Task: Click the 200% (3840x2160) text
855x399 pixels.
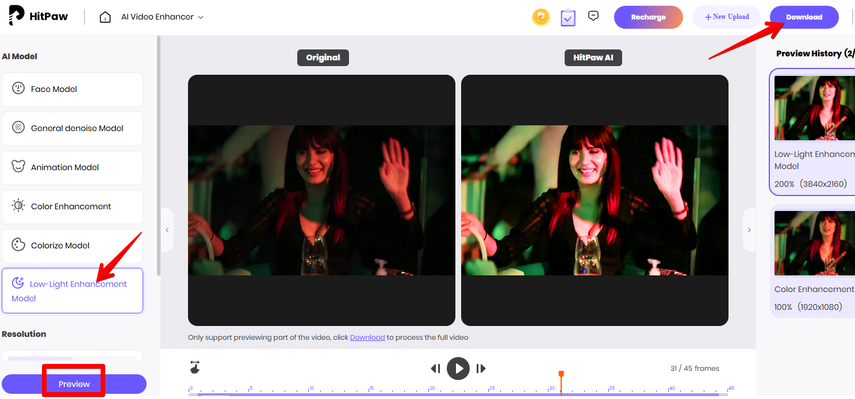Action: (811, 184)
